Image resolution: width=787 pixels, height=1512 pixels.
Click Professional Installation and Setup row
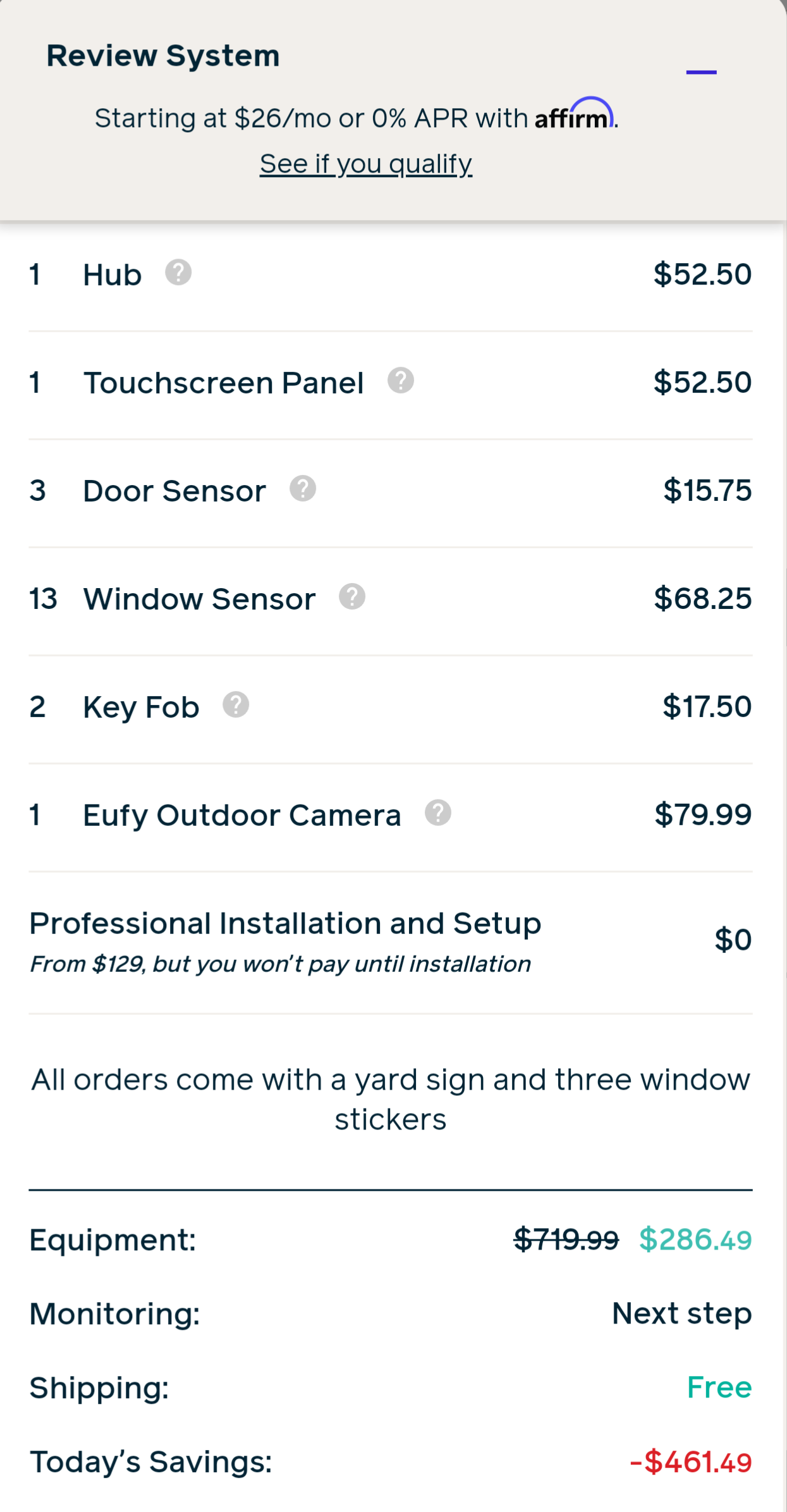[x=286, y=924]
